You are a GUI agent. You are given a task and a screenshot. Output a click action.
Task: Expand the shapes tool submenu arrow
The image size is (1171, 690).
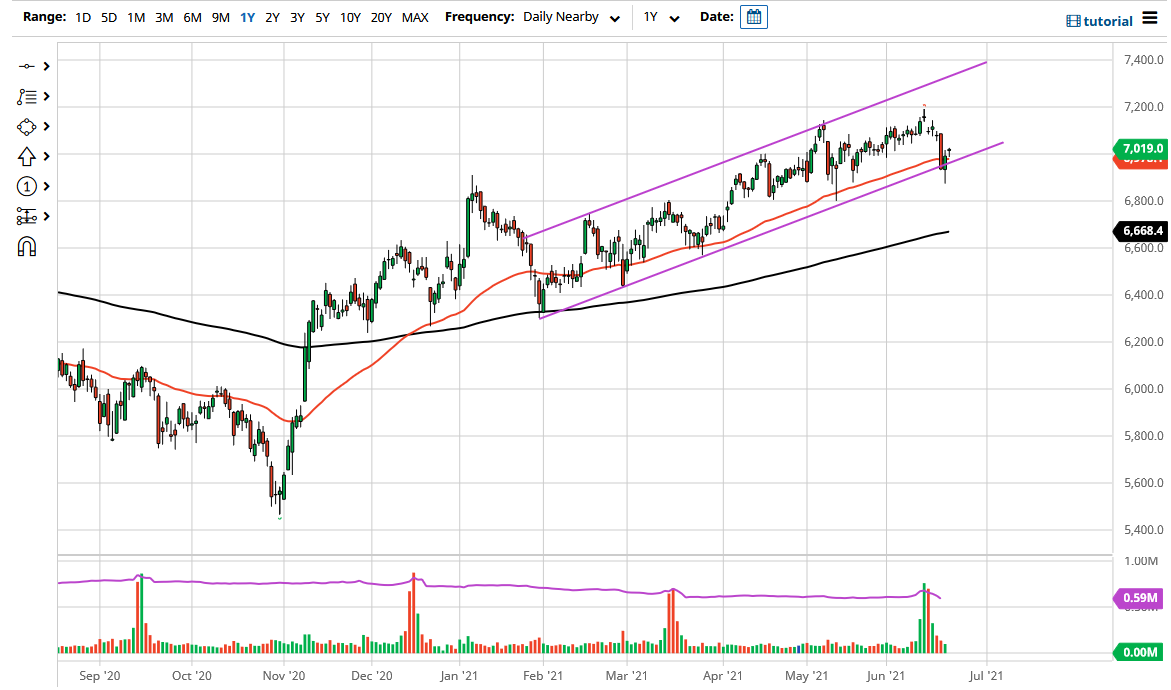[x=46, y=127]
